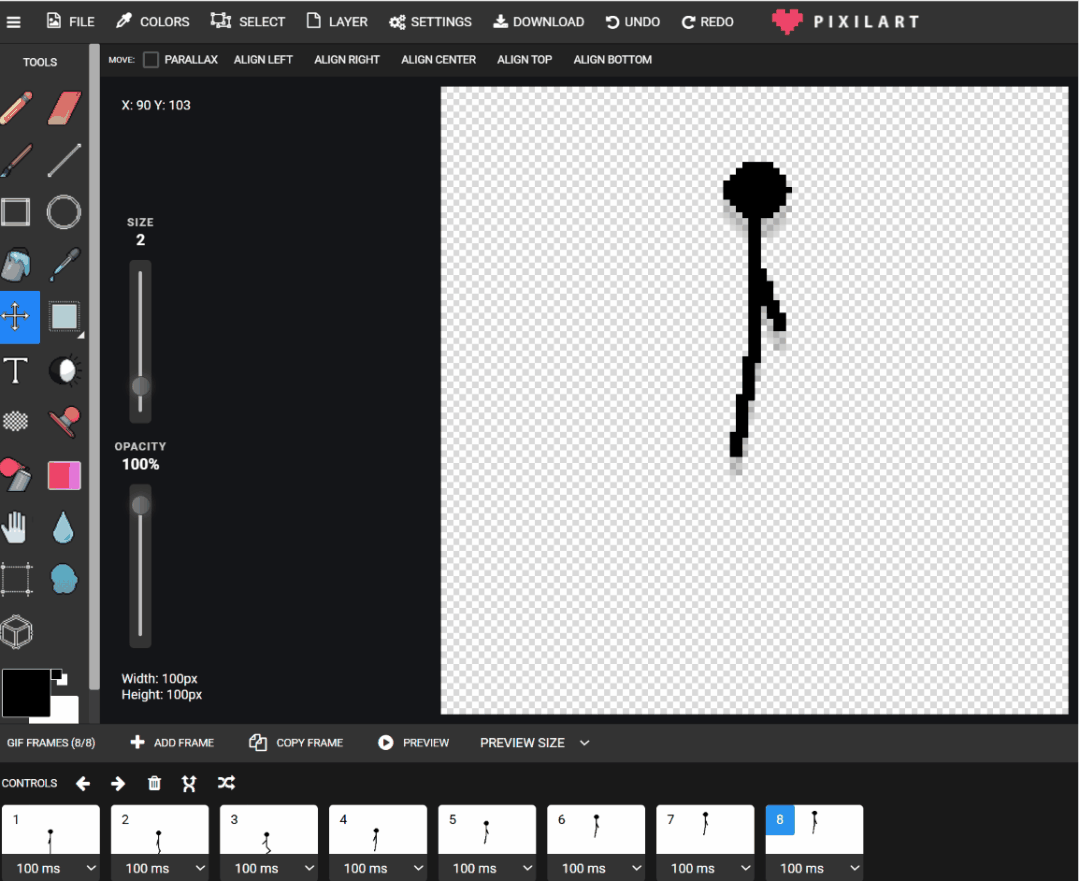Open the primary black color swatch
Viewport: 1079px width, 881px height.
(26, 693)
